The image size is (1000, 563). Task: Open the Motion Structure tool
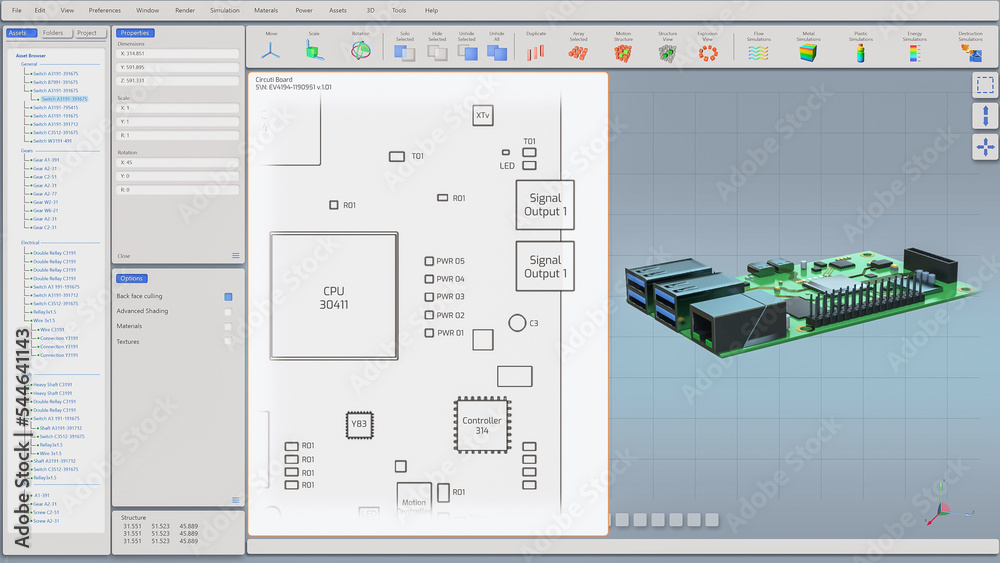[x=623, y=53]
